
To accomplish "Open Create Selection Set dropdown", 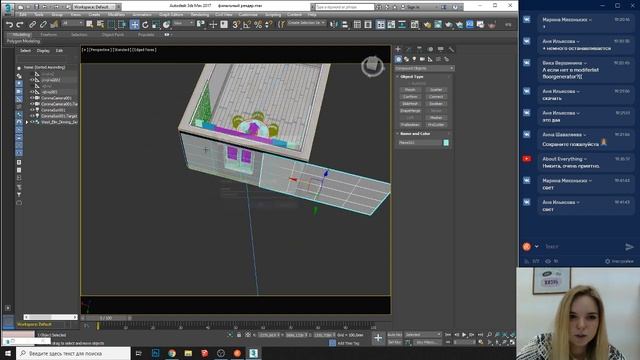I will pos(307,23).
